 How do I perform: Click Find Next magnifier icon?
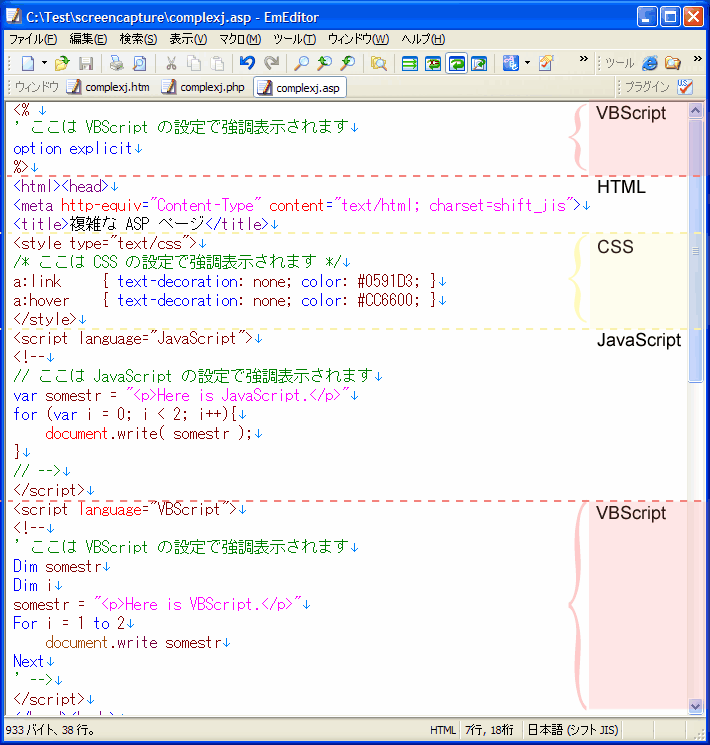click(325, 63)
